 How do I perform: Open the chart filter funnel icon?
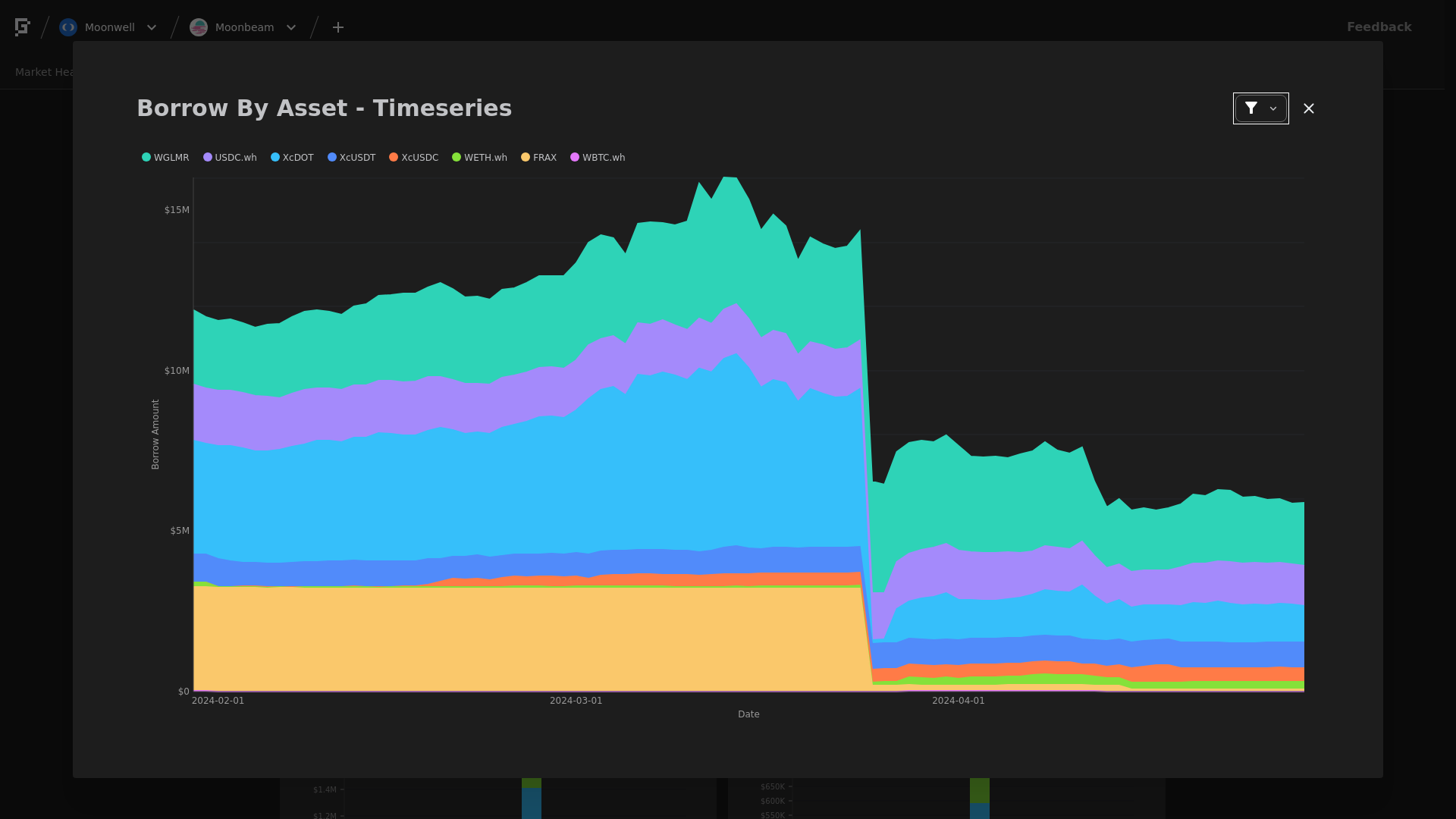tap(1251, 108)
